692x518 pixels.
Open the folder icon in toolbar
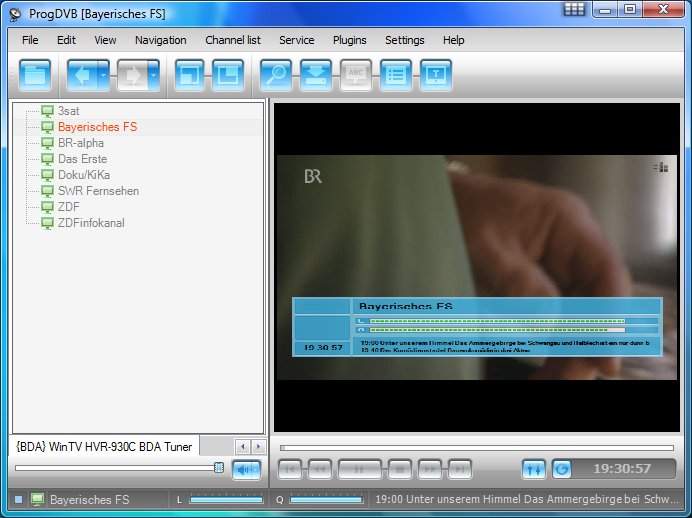[x=35, y=75]
